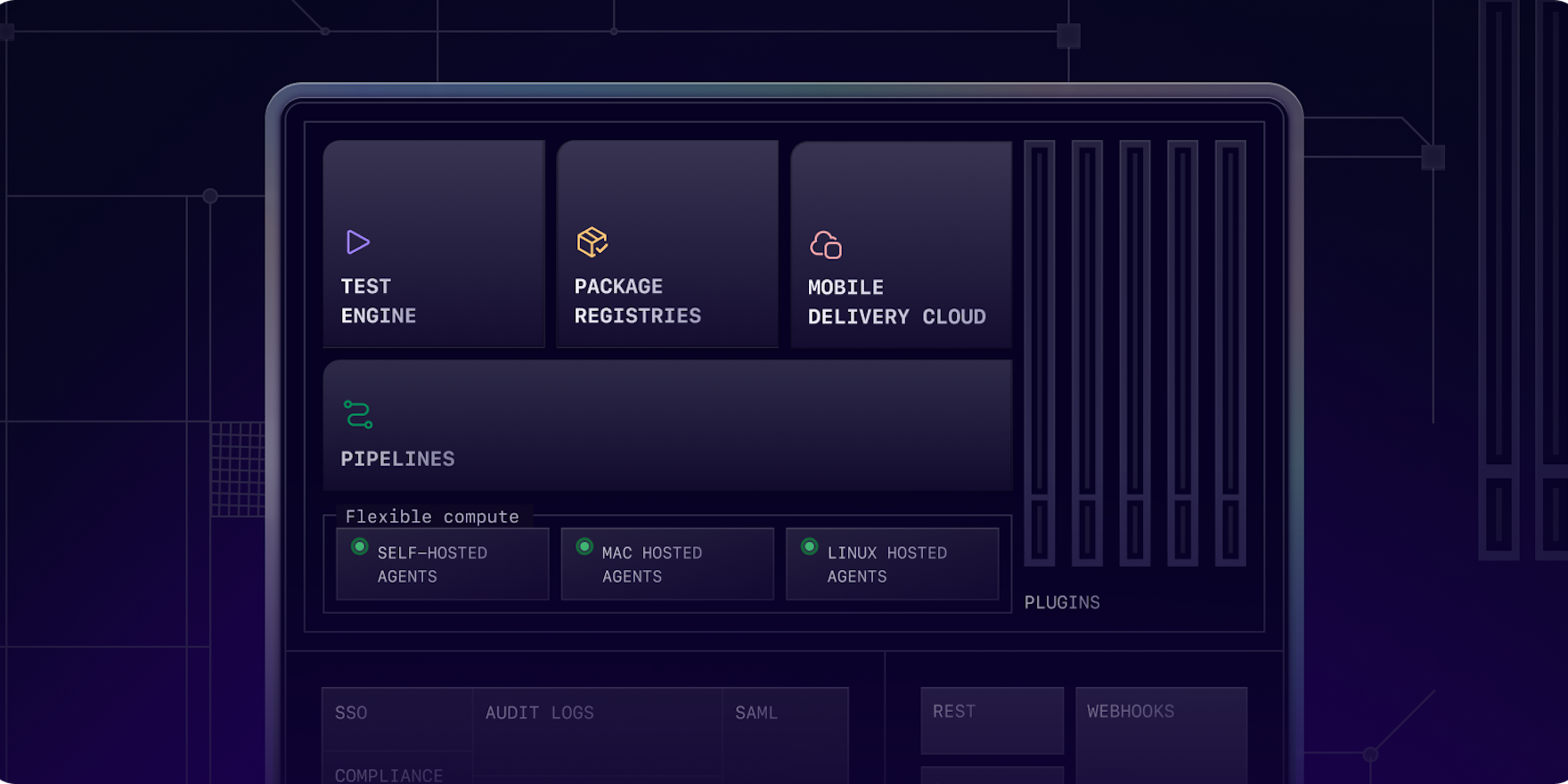Click the Mobile Delivery Cloud icon
1568x784 pixels.
point(826,245)
